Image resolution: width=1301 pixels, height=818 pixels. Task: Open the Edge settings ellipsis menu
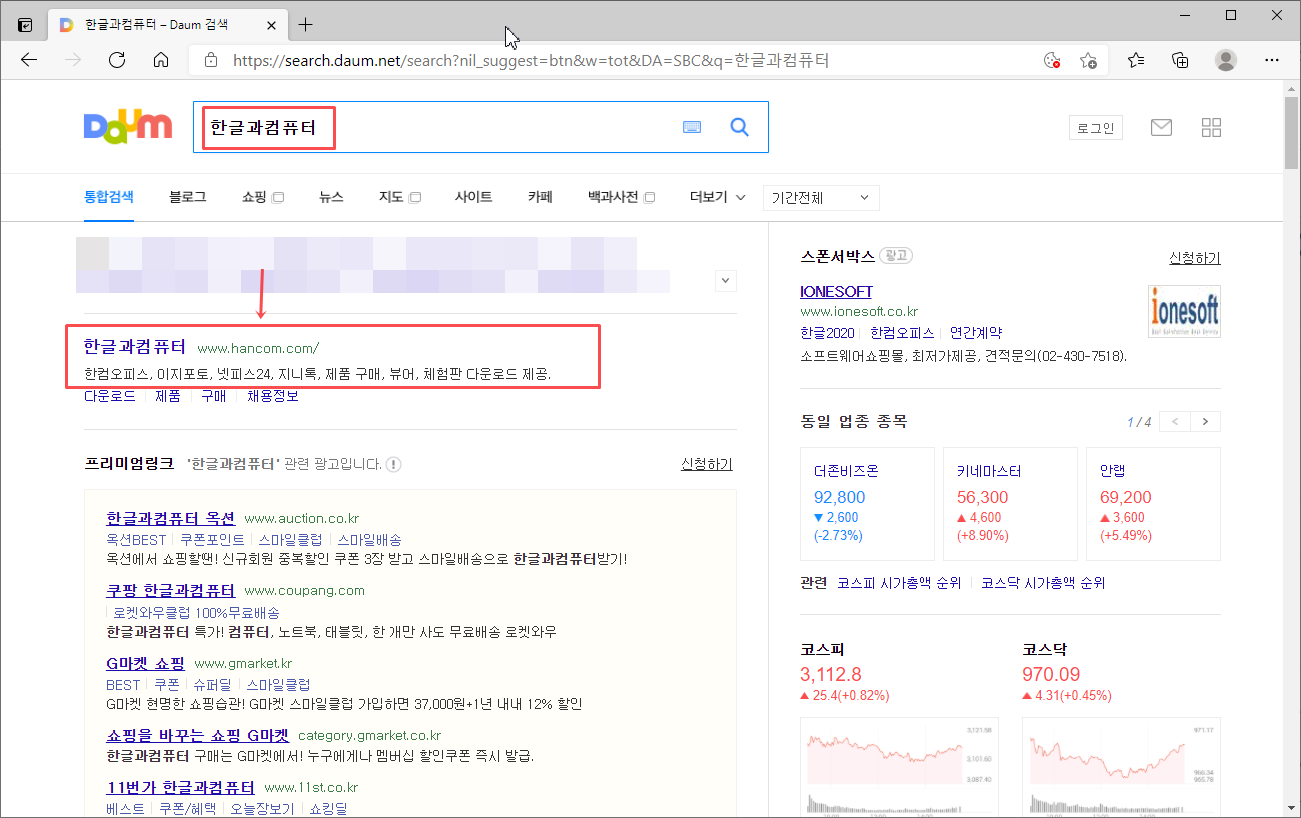pyautogui.click(x=1272, y=60)
